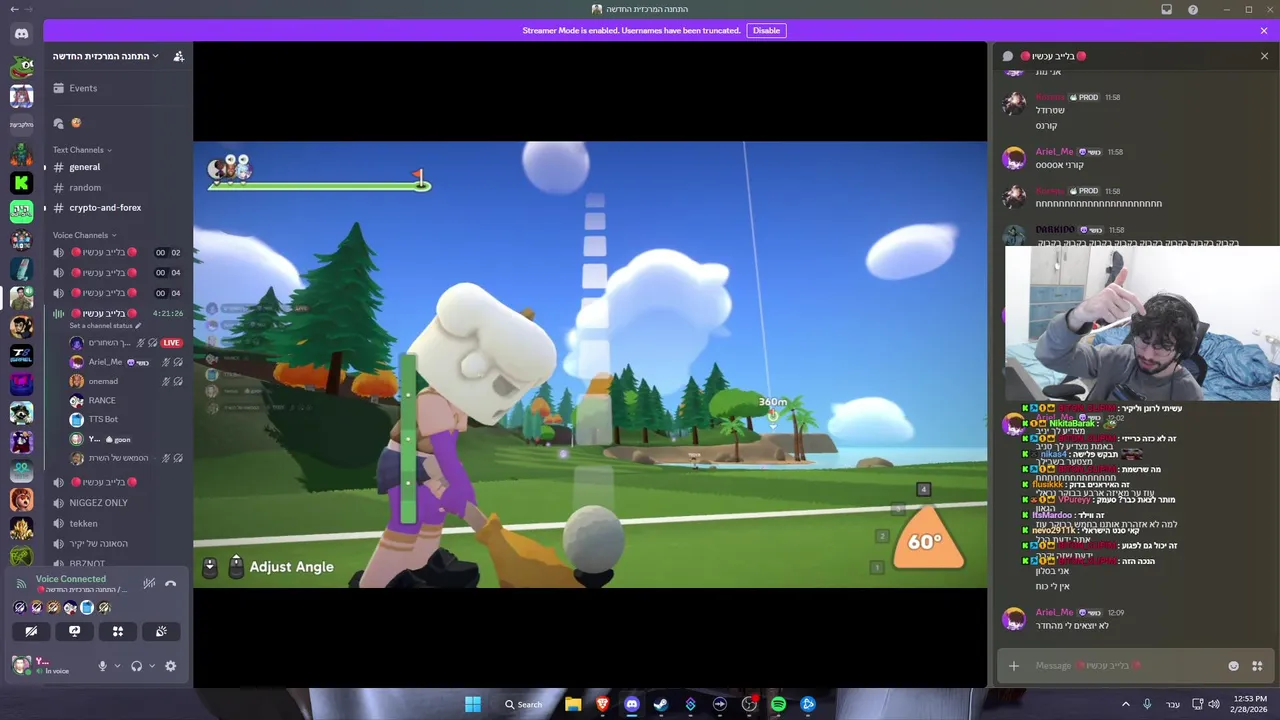Close the voice channel chat panel
The height and width of the screenshot is (720, 1280).
(1264, 56)
